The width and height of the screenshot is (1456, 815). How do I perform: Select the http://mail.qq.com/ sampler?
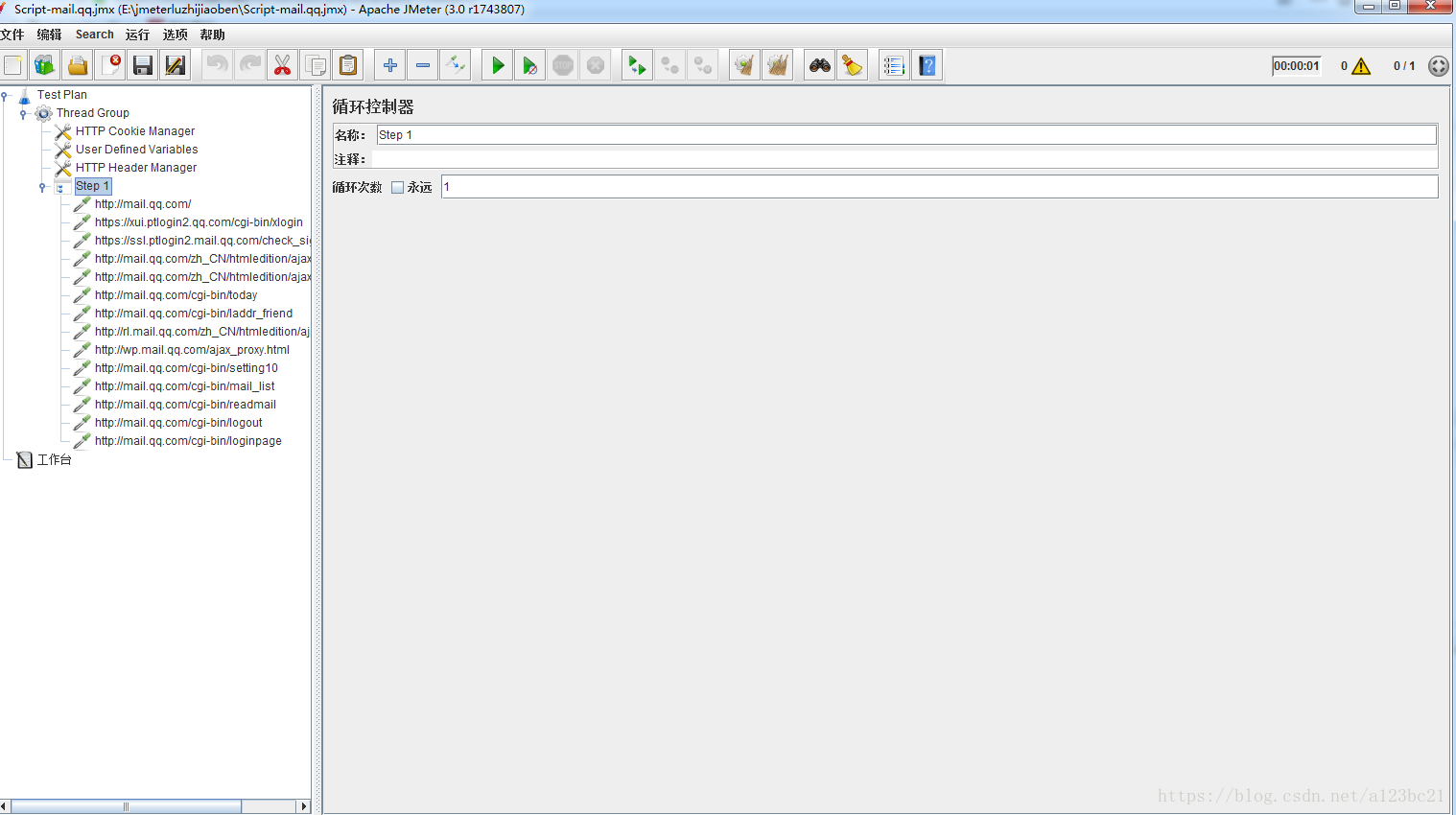(x=143, y=204)
